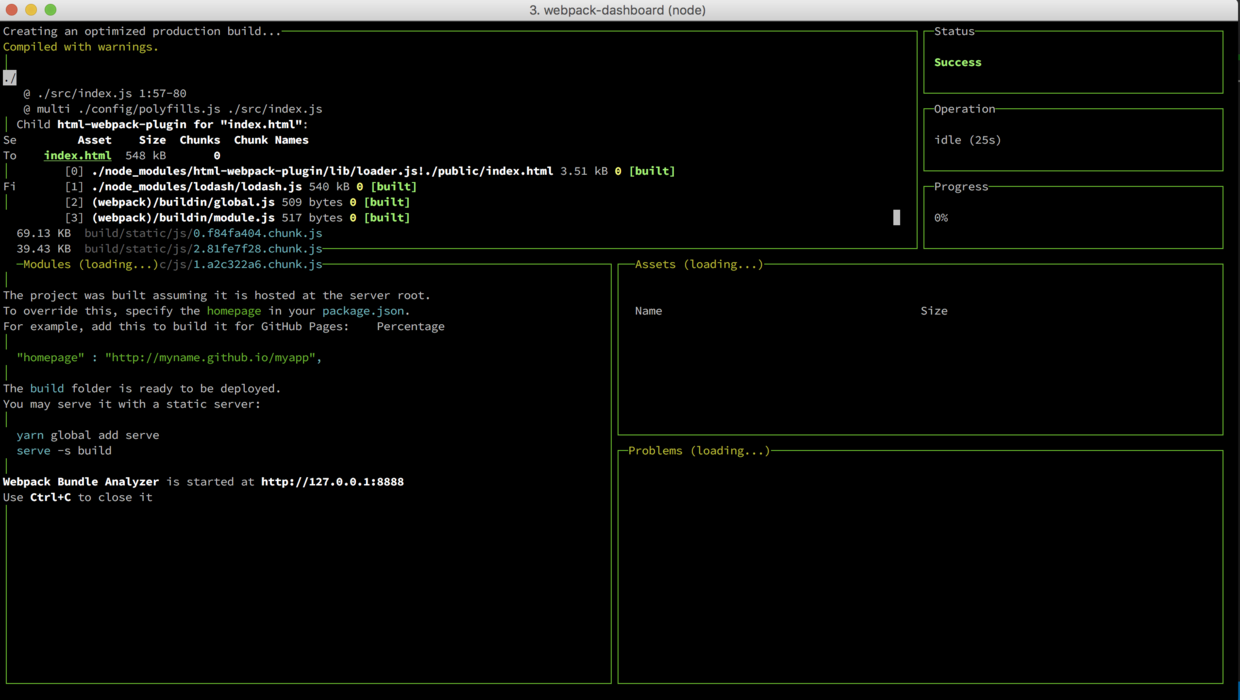
Task: Click the package.json text in log
Action: tap(362, 311)
